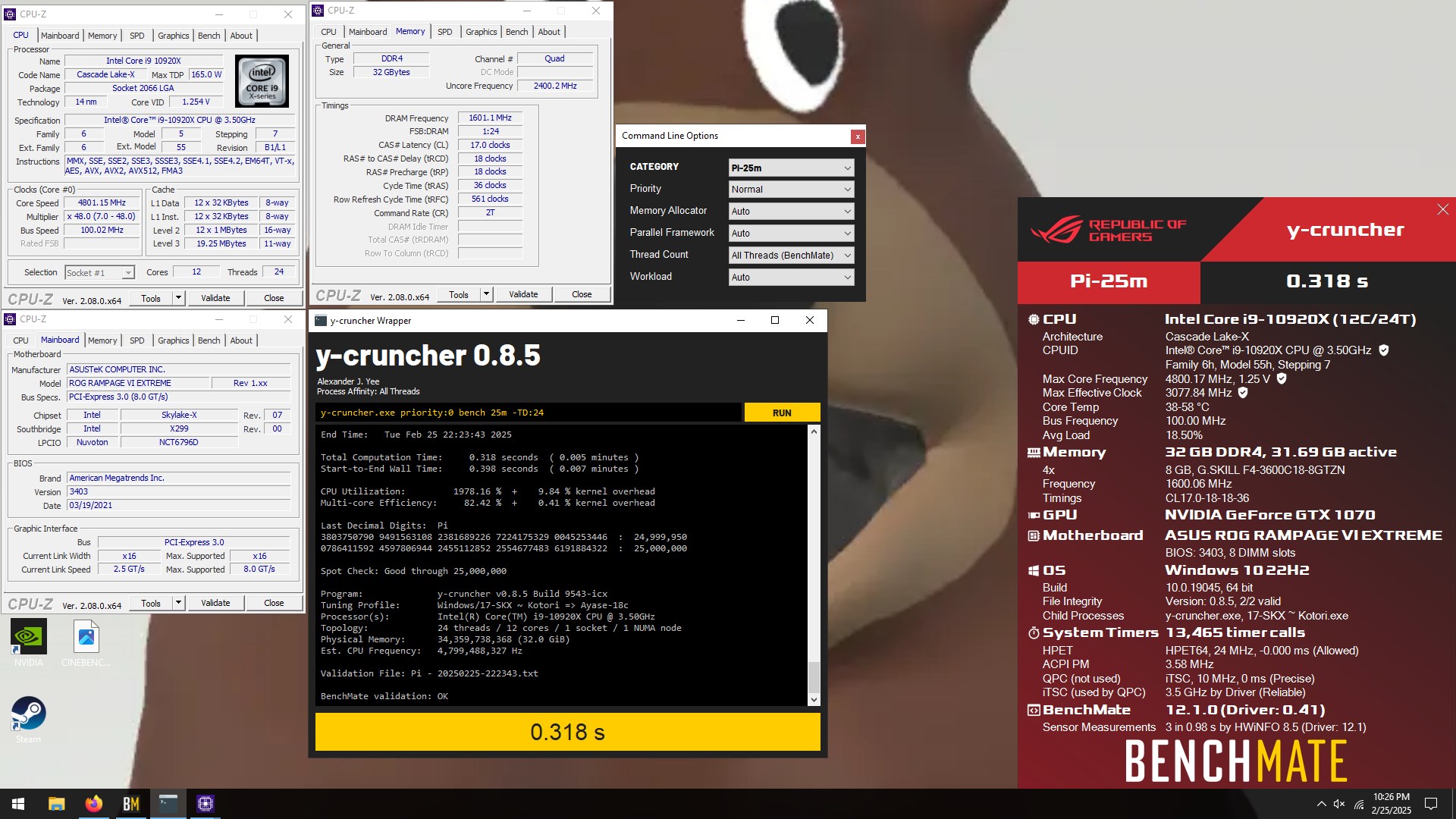Image resolution: width=1456 pixels, height=819 pixels.
Task: Open File Explorer from taskbar
Action: [x=56, y=804]
